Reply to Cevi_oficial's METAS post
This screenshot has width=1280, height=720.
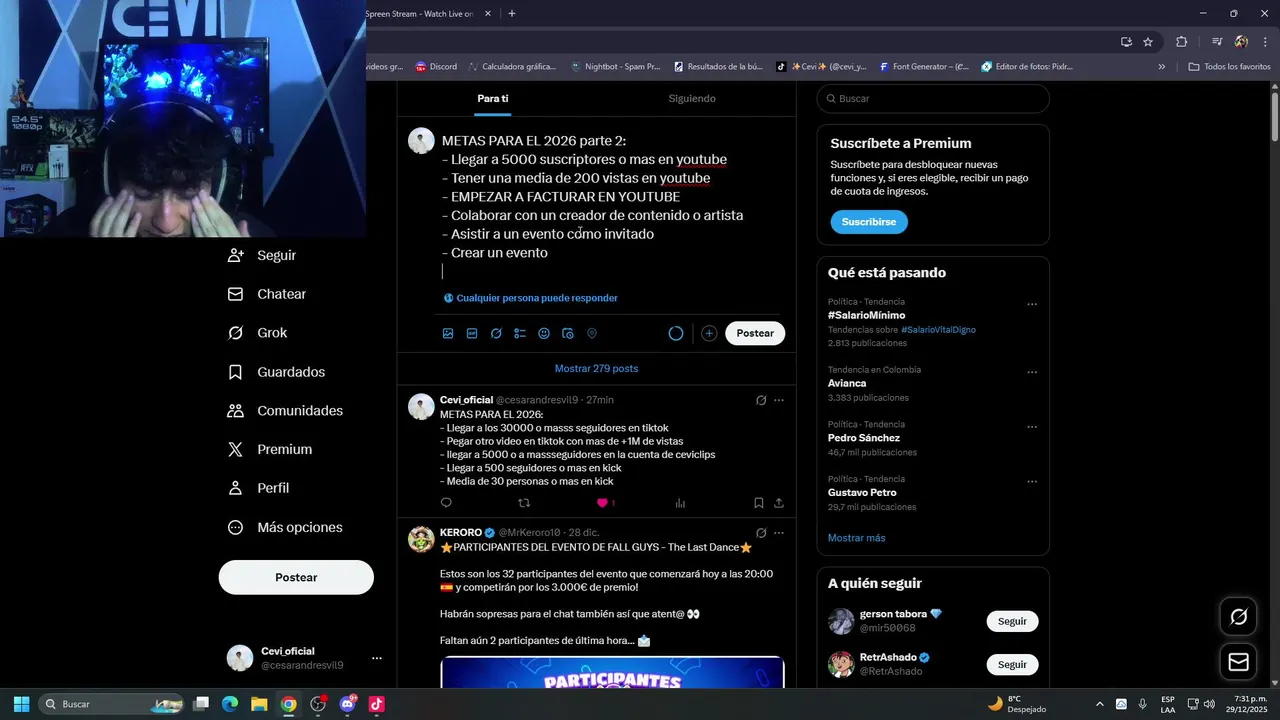(446, 503)
